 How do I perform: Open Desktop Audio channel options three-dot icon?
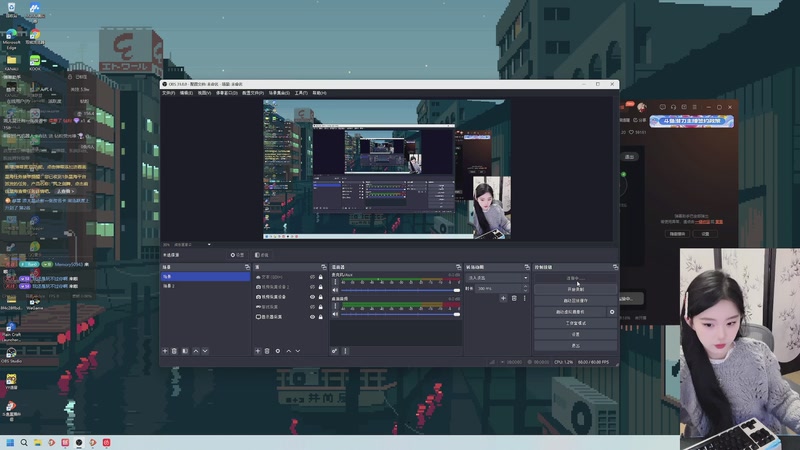click(335, 306)
